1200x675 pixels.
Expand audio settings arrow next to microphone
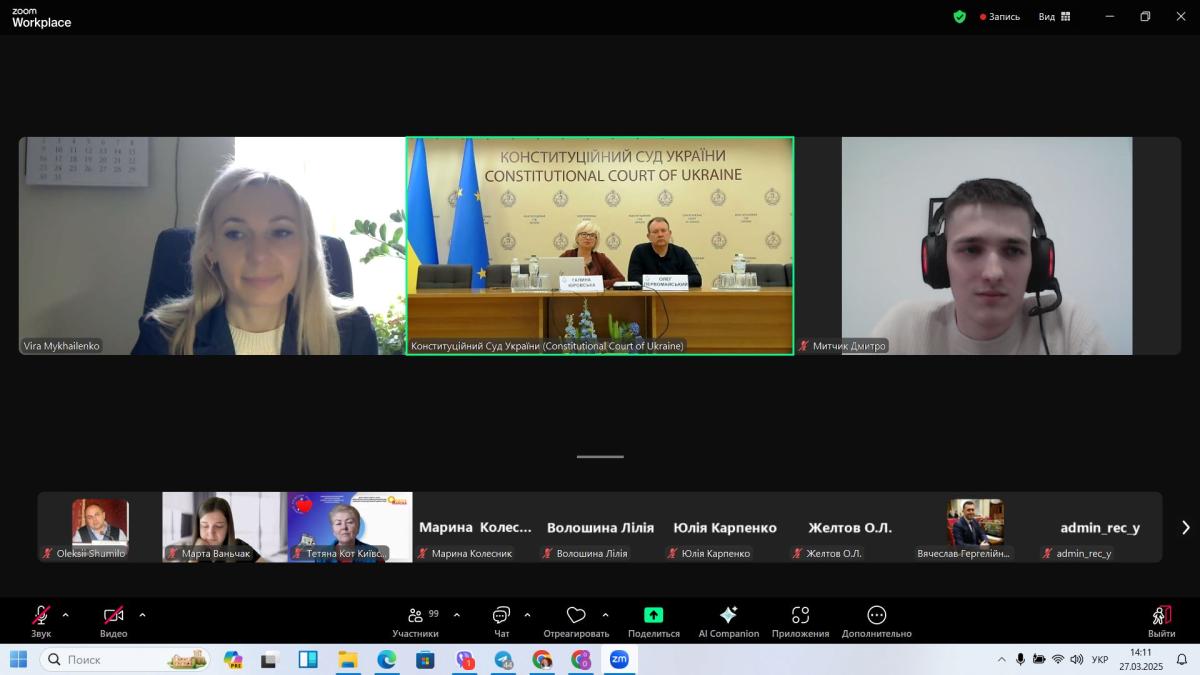click(66, 615)
